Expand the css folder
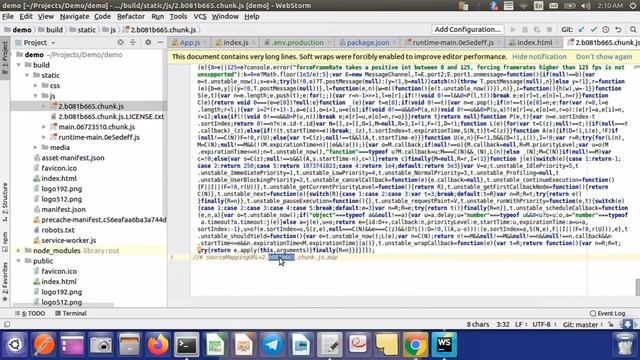The width and height of the screenshot is (640, 360). [36, 85]
